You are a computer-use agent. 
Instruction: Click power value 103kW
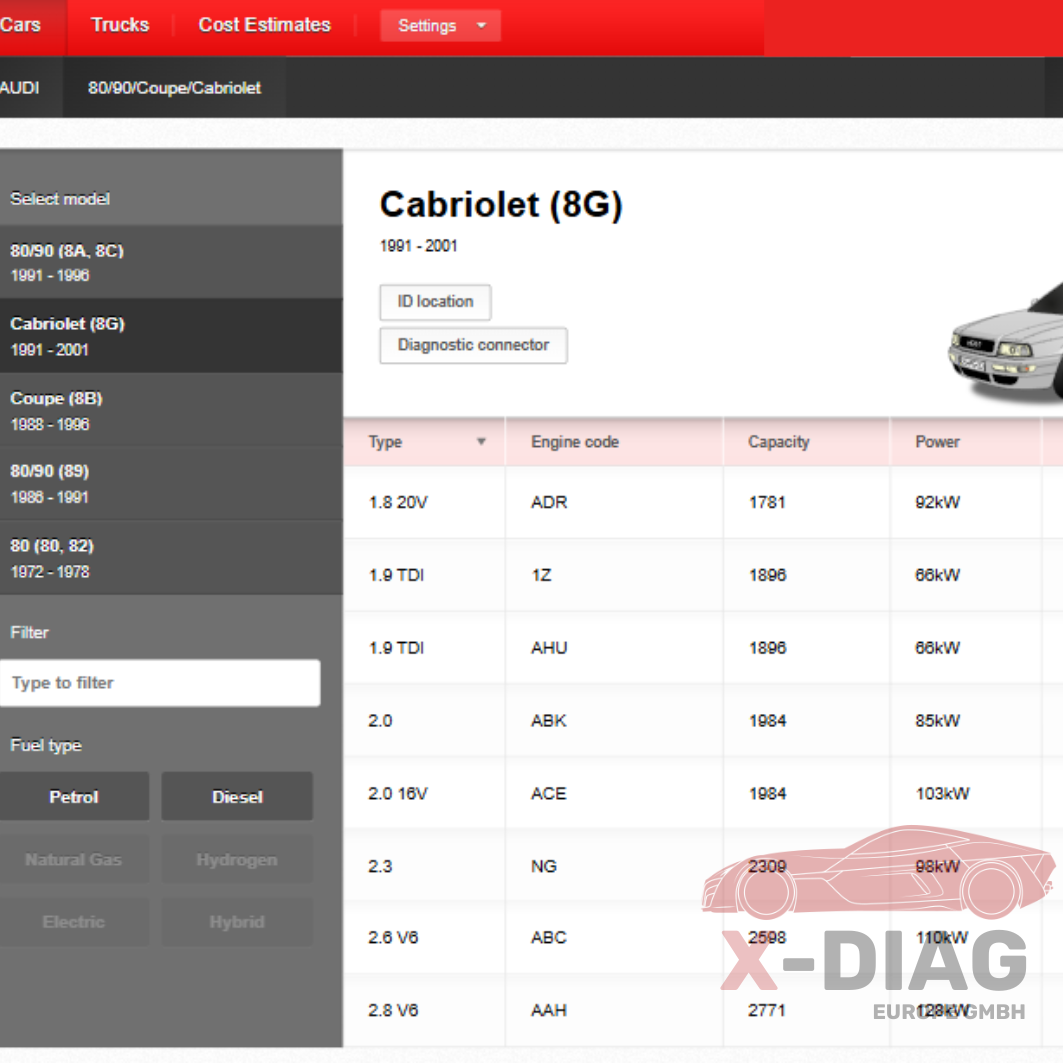[x=942, y=793]
